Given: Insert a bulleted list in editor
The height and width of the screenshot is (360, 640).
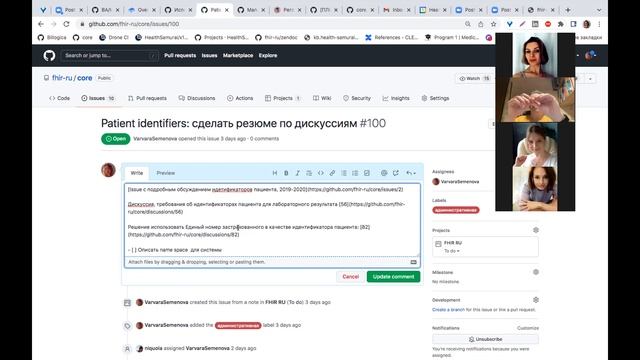Looking at the screenshot, I should coord(344,173).
